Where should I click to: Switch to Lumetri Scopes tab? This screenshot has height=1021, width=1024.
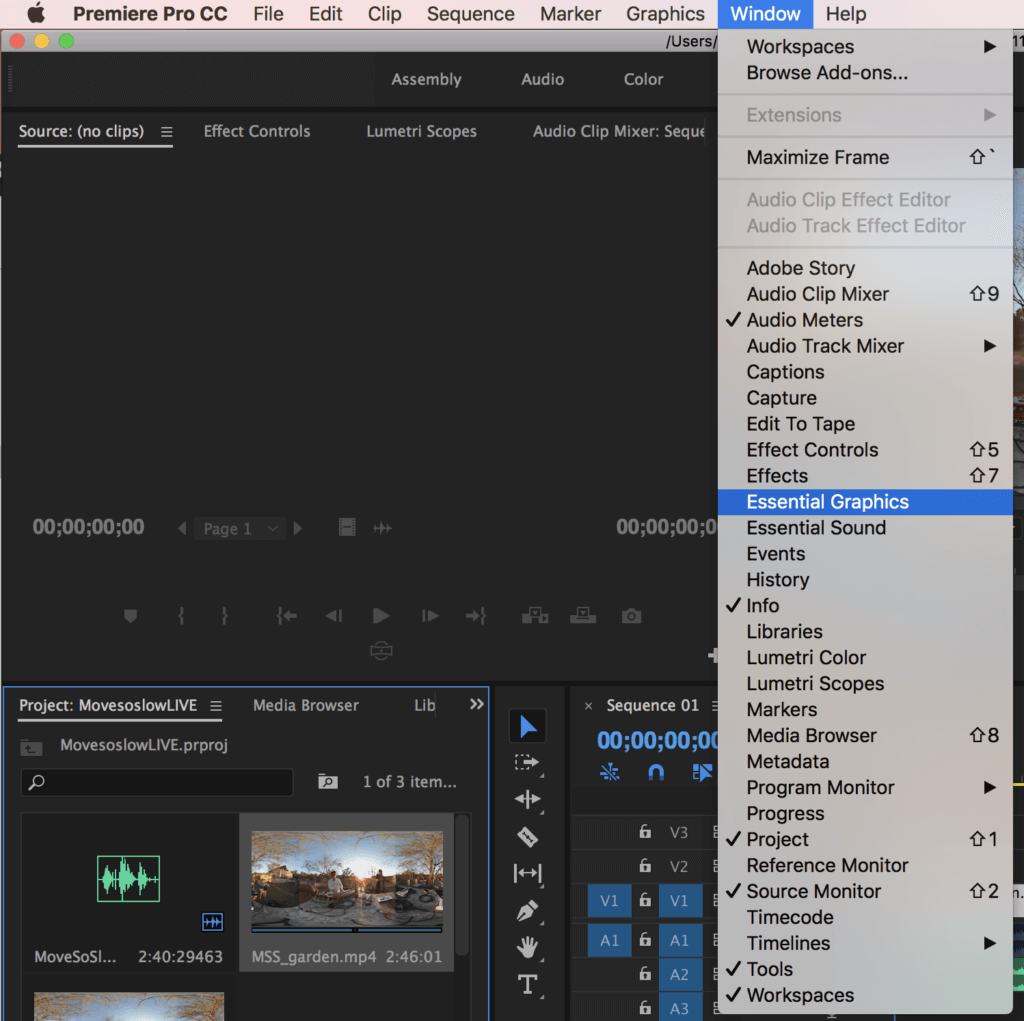pyautogui.click(x=421, y=131)
